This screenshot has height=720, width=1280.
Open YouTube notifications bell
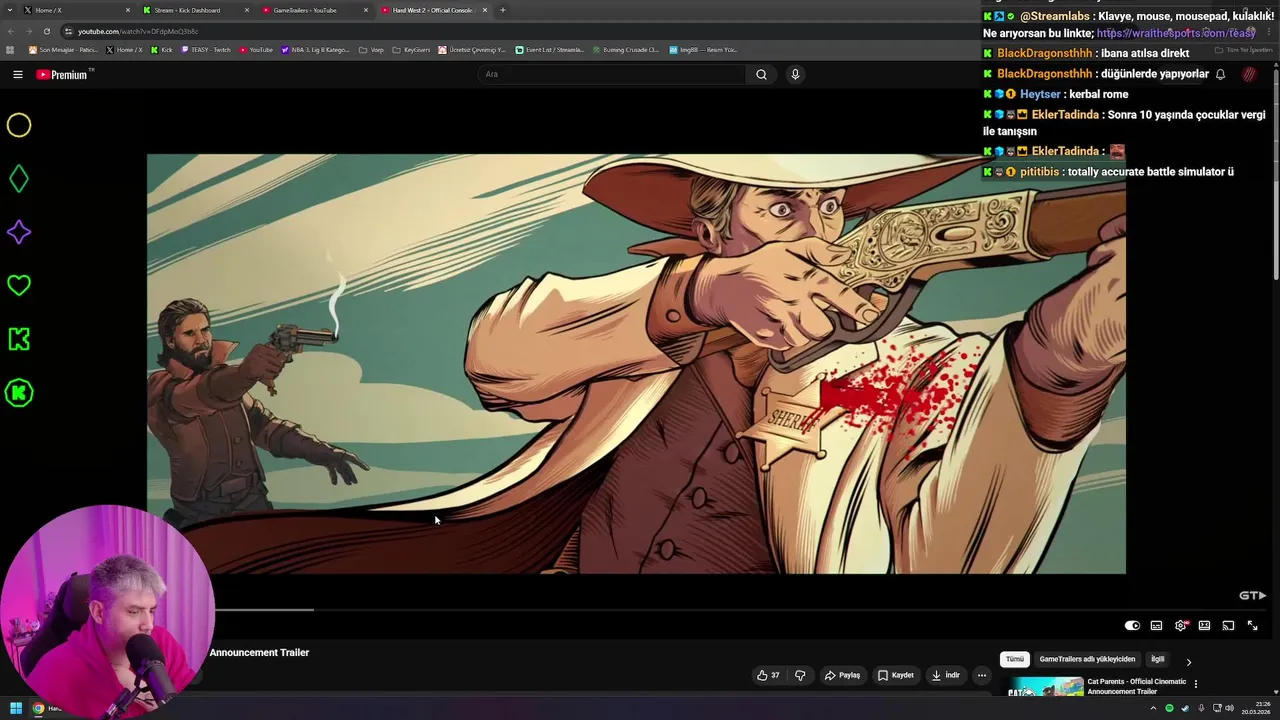click(x=1220, y=74)
